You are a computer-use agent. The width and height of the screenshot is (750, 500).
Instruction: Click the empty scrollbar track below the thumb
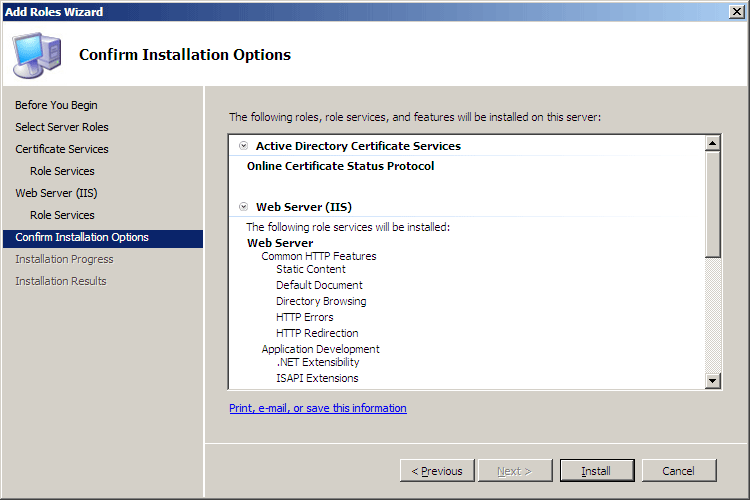click(x=713, y=316)
